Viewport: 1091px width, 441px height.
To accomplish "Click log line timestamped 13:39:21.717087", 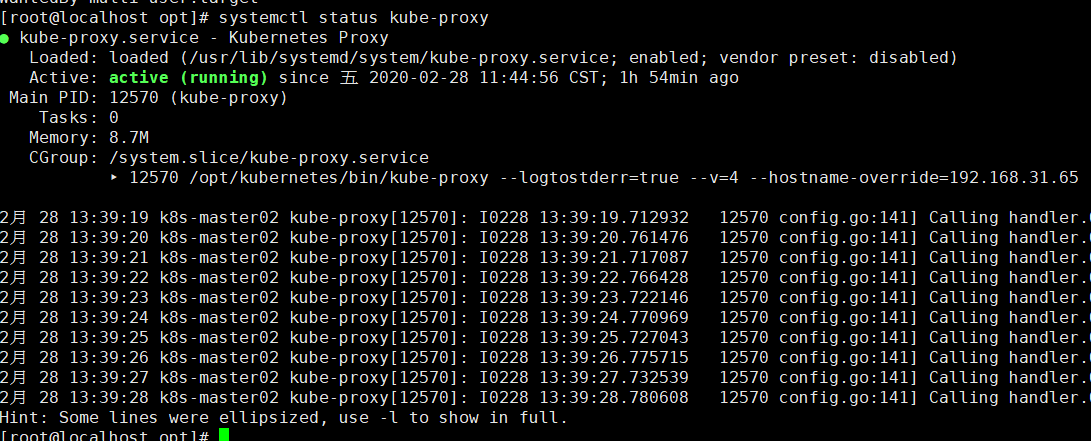I will click(546, 258).
